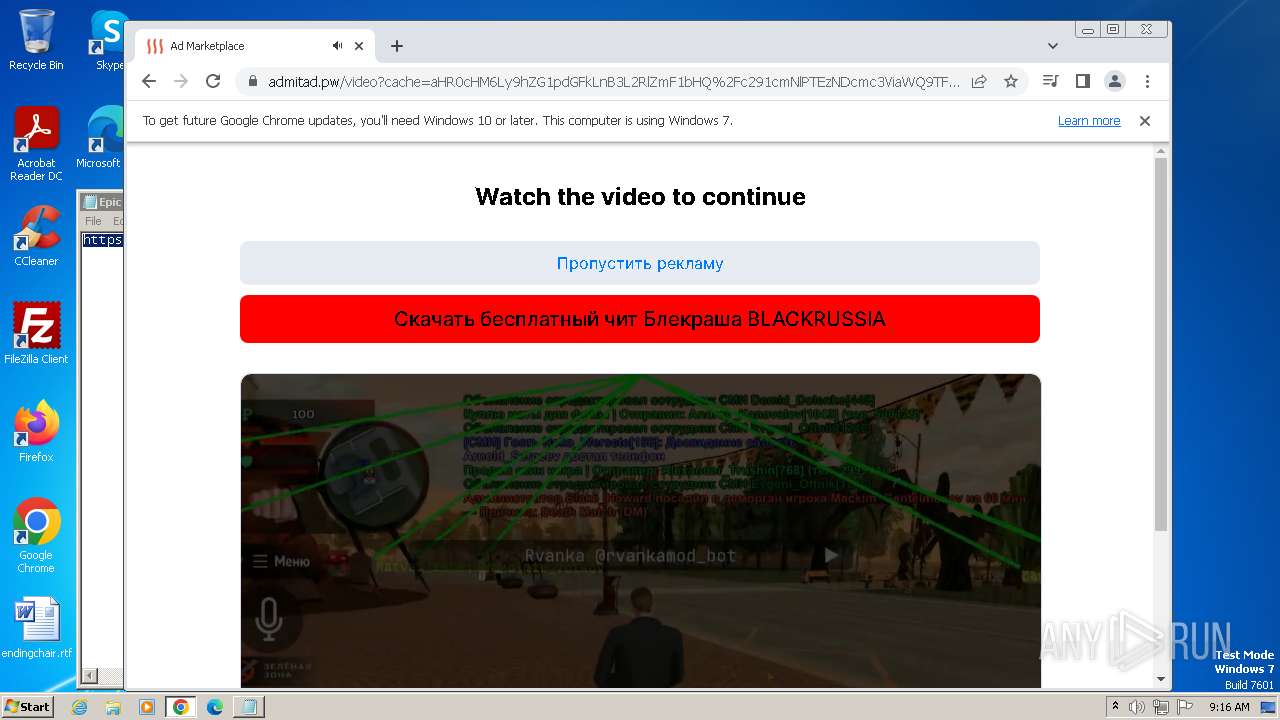Viewport: 1280px width, 720px height.
Task: Bookmark this page with star icon
Action: (x=1011, y=81)
